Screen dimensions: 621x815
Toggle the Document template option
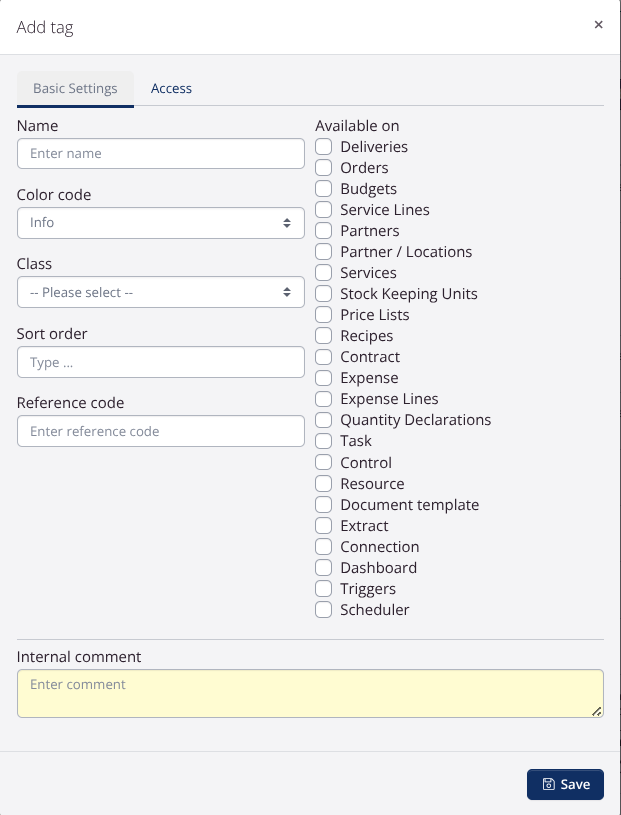(x=323, y=504)
